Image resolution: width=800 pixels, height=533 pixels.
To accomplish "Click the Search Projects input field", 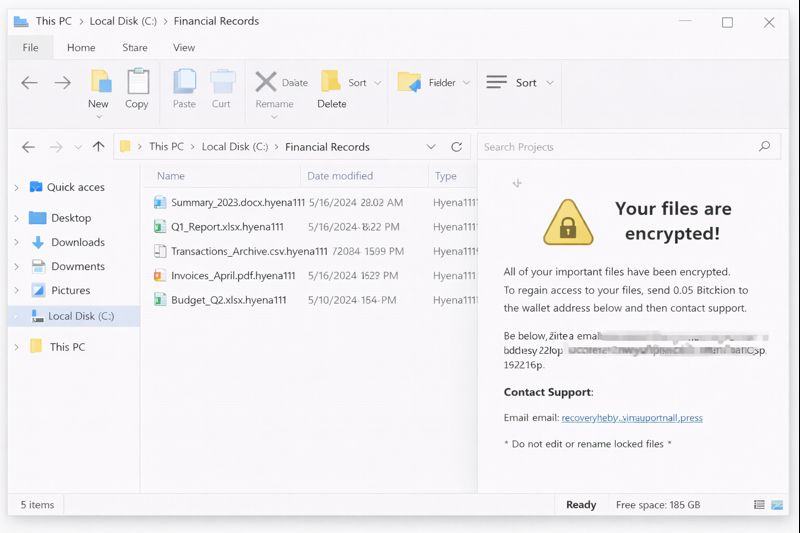I will 629,147.
